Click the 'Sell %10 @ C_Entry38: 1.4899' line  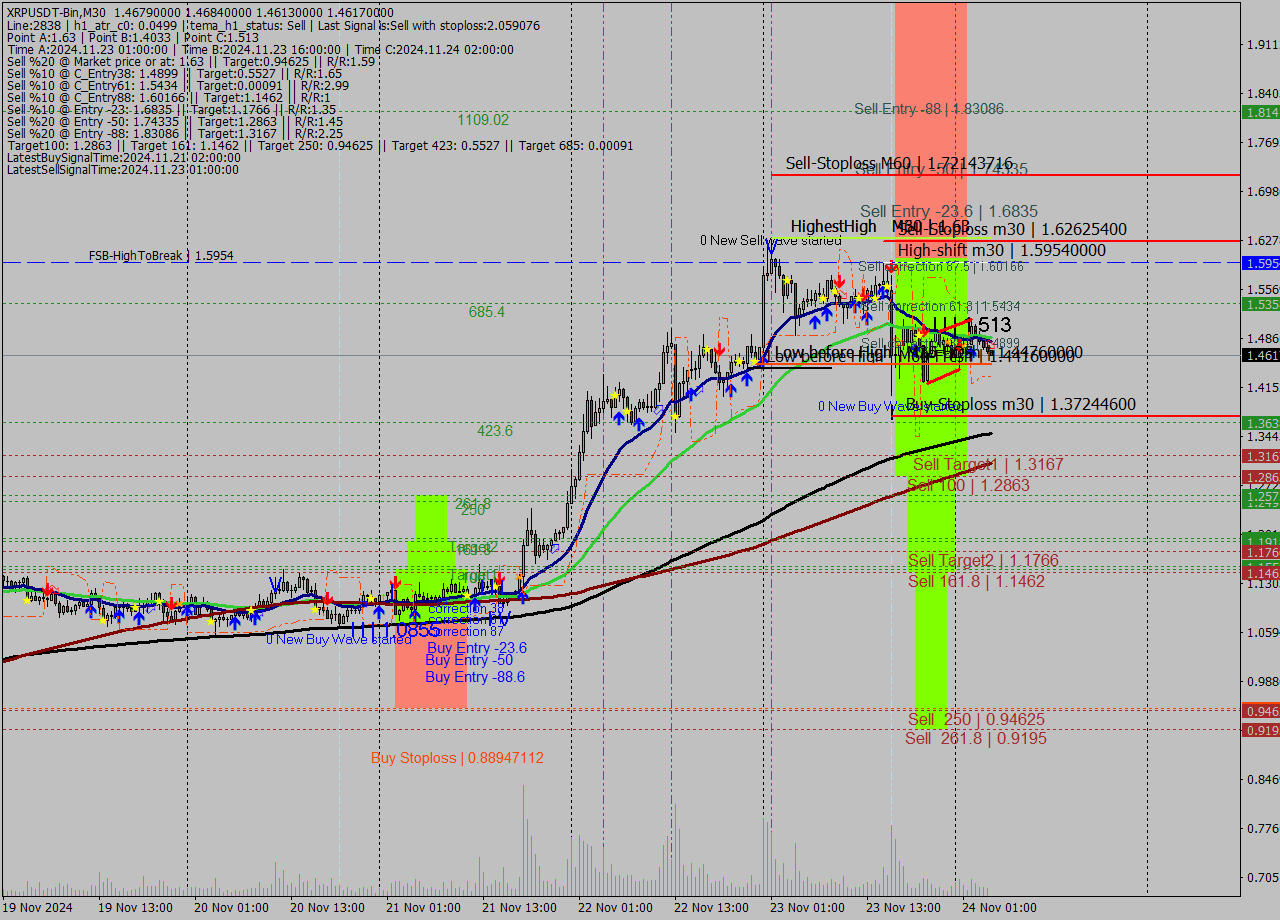[x=174, y=73]
